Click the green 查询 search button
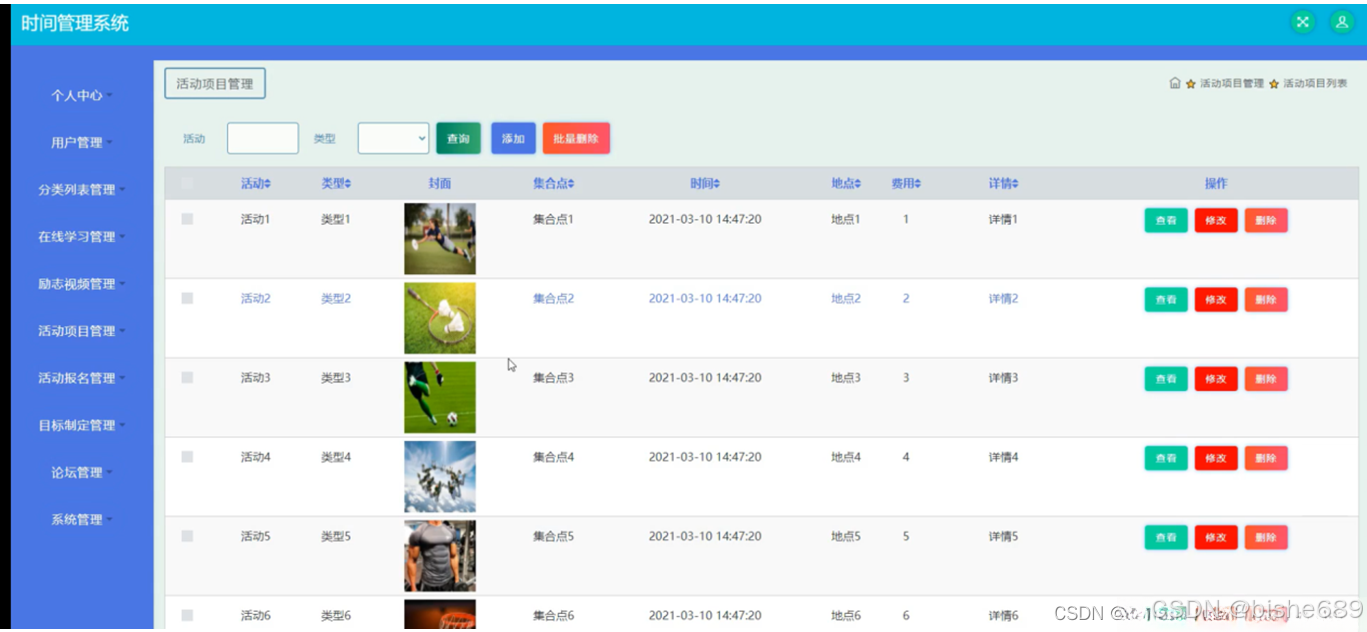 click(458, 139)
